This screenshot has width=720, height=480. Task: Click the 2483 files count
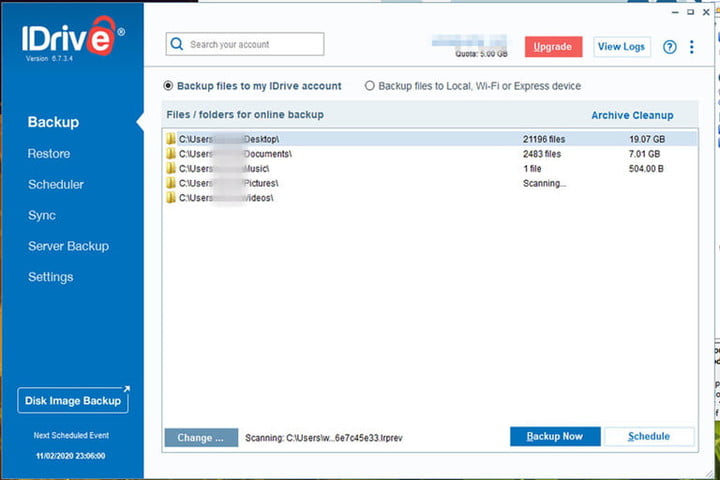(x=542, y=154)
